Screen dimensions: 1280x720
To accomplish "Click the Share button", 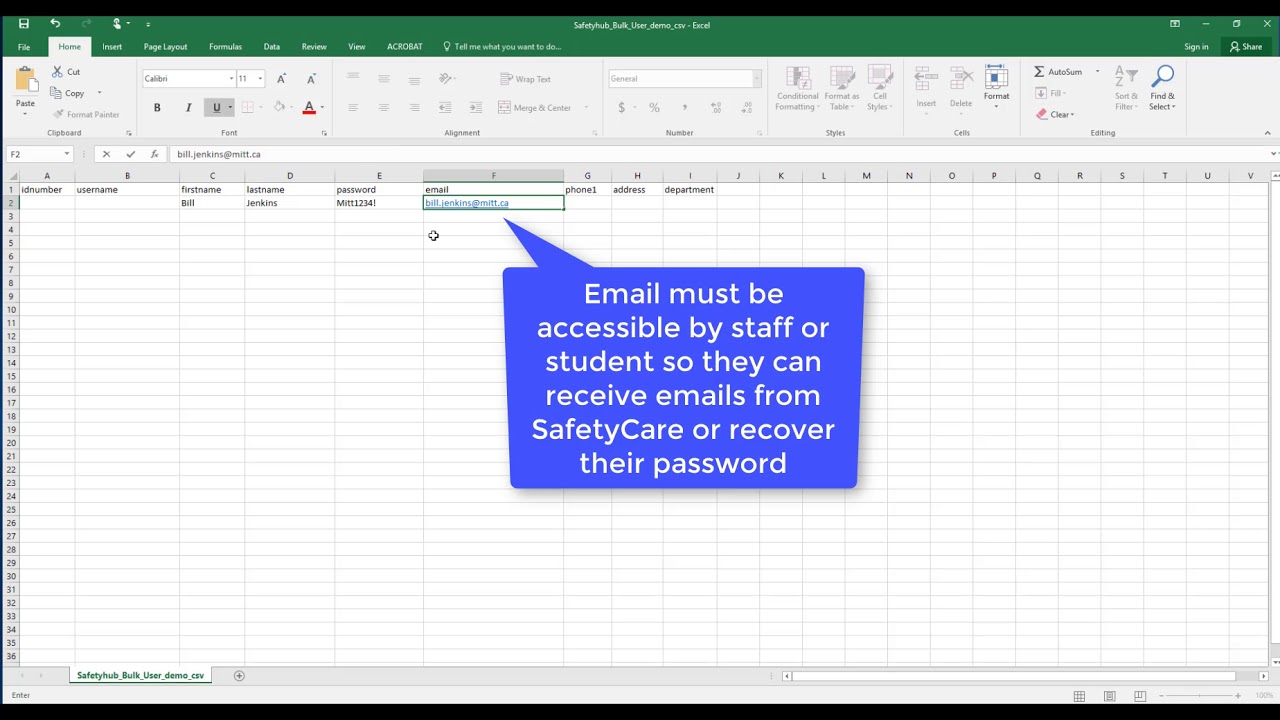I will point(1246,47).
